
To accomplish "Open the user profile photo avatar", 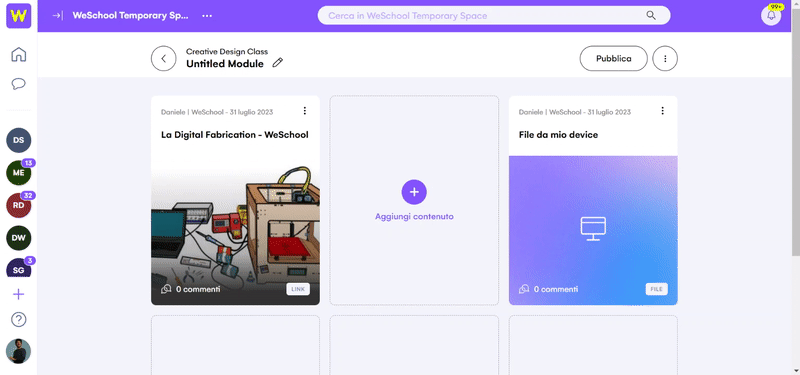I will (x=18, y=351).
